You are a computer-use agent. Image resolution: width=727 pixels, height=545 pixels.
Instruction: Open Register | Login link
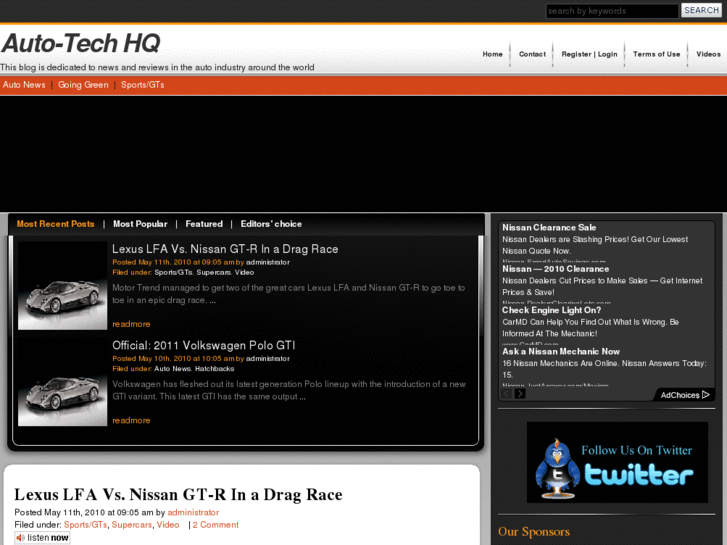(x=589, y=54)
